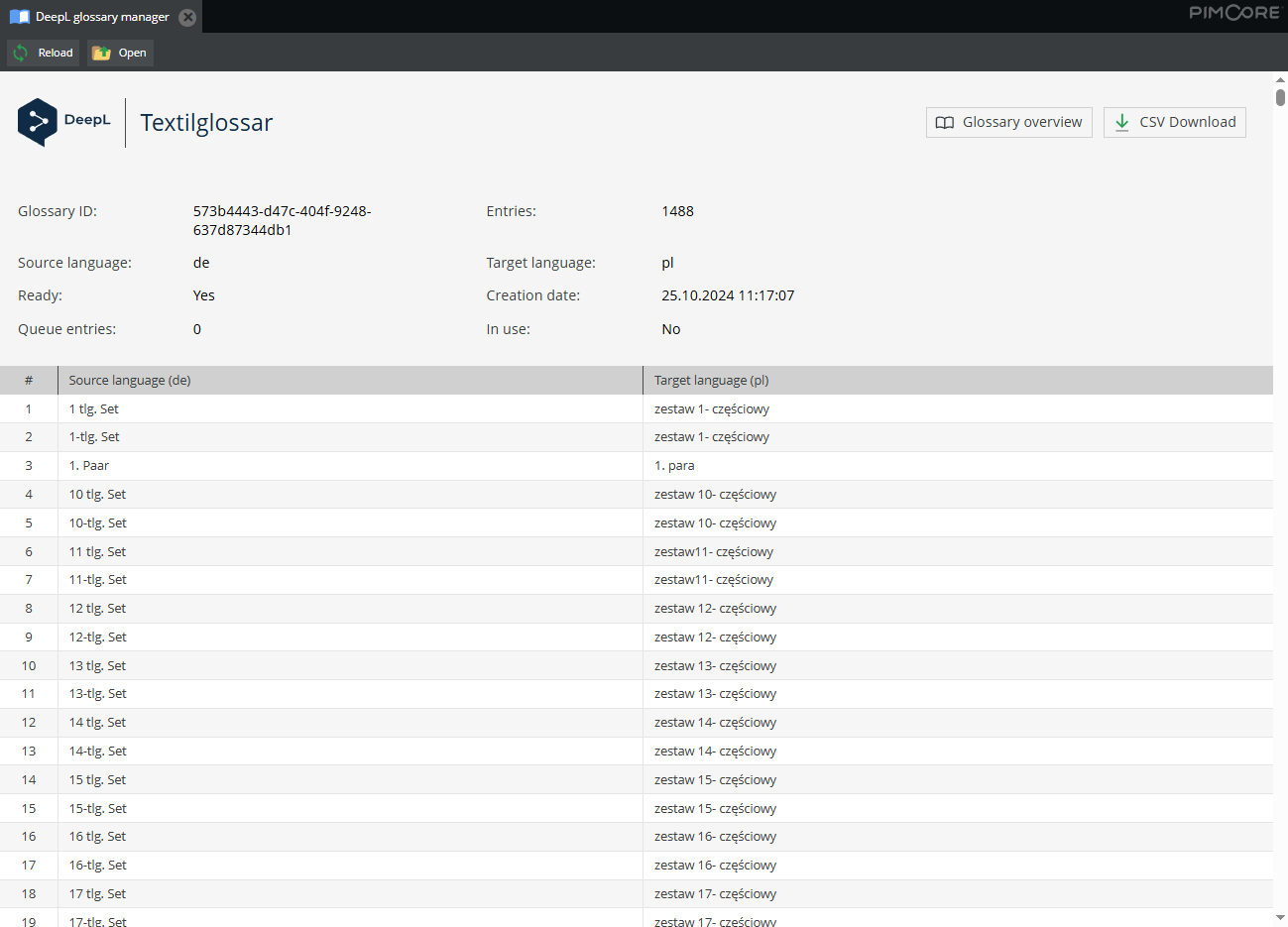Click source cell '15-tlg. Set'
1288x927 pixels.
tap(351, 809)
